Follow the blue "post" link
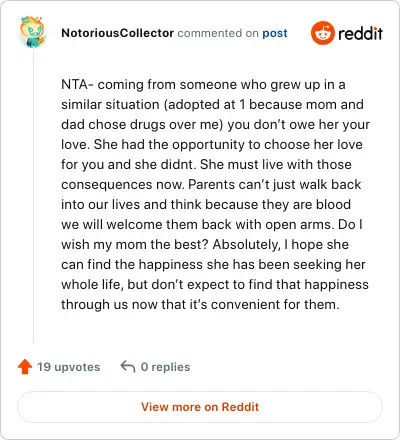Image resolution: width=400 pixels, height=440 pixels. 275,33
